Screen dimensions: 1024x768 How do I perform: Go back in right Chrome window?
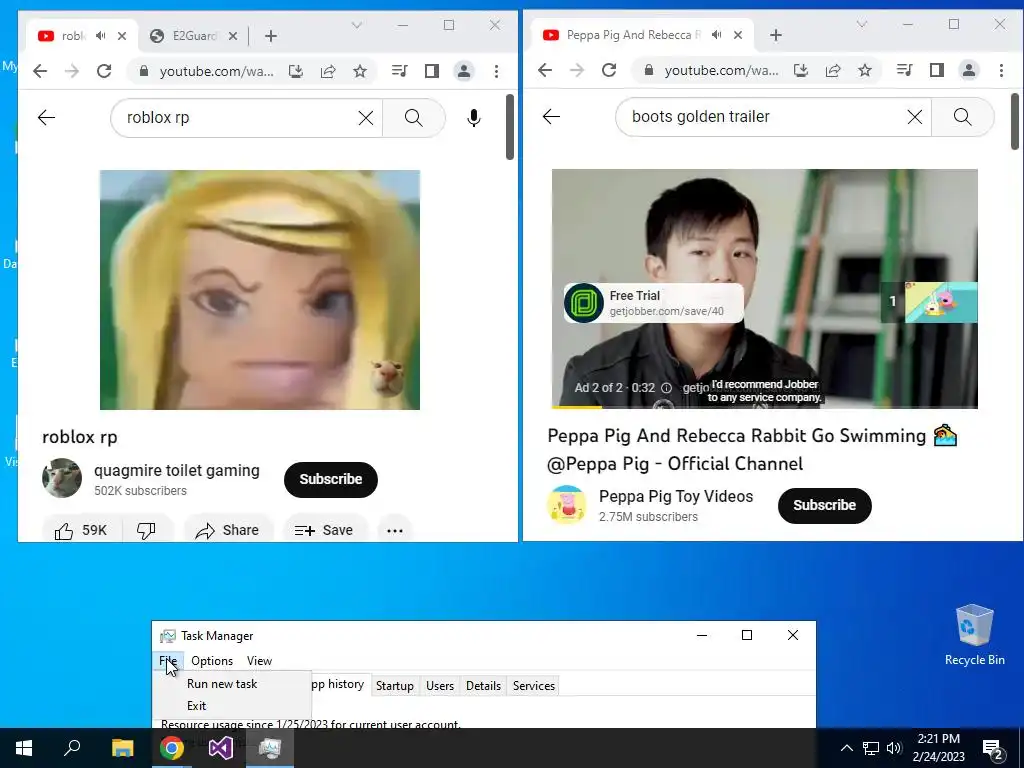coord(545,70)
